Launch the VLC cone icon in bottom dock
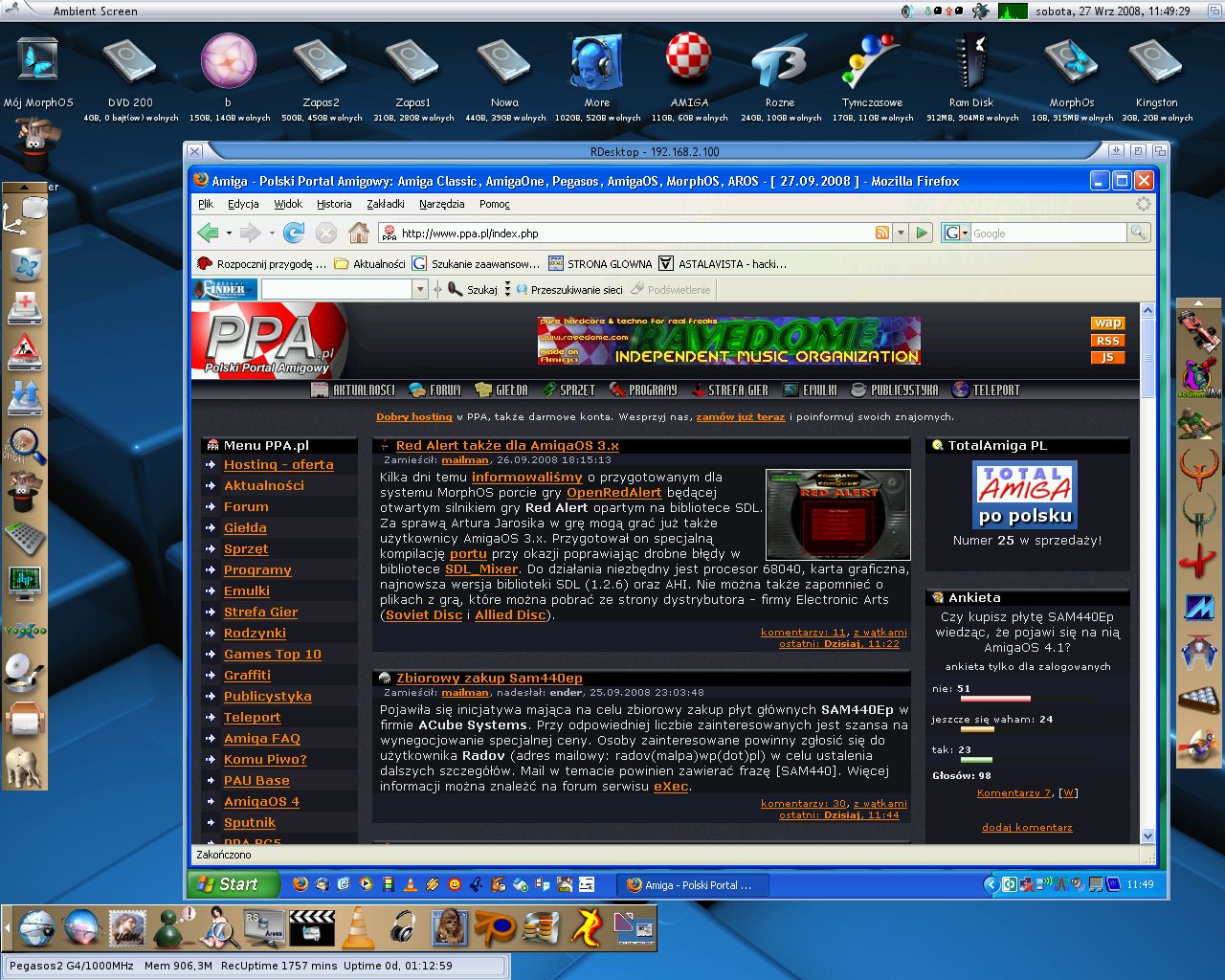Image resolution: width=1225 pixels, height=980 pixels. tap(358, 927)
